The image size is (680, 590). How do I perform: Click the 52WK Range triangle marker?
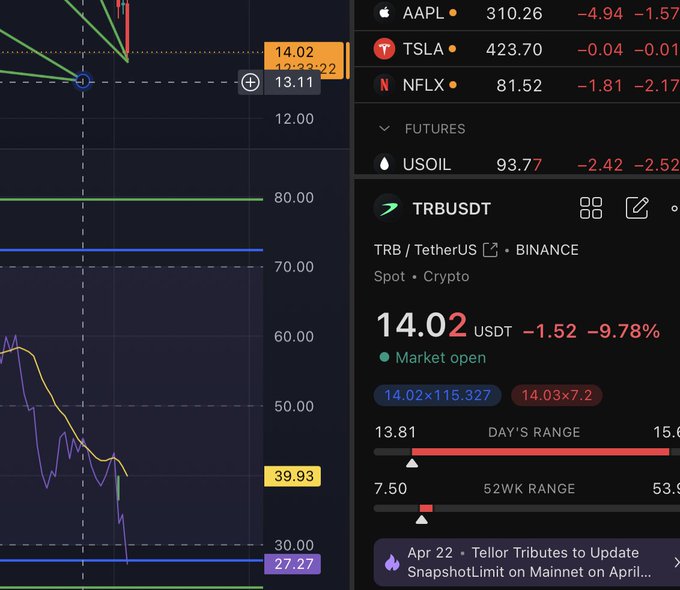pyautogui.click(x=422, y=520)
